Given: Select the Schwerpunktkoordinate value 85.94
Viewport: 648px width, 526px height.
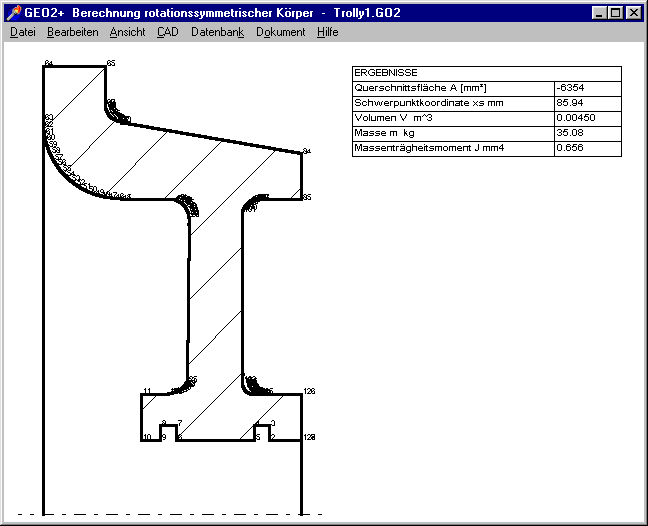Looking at the screenshot, I should 570,103.
